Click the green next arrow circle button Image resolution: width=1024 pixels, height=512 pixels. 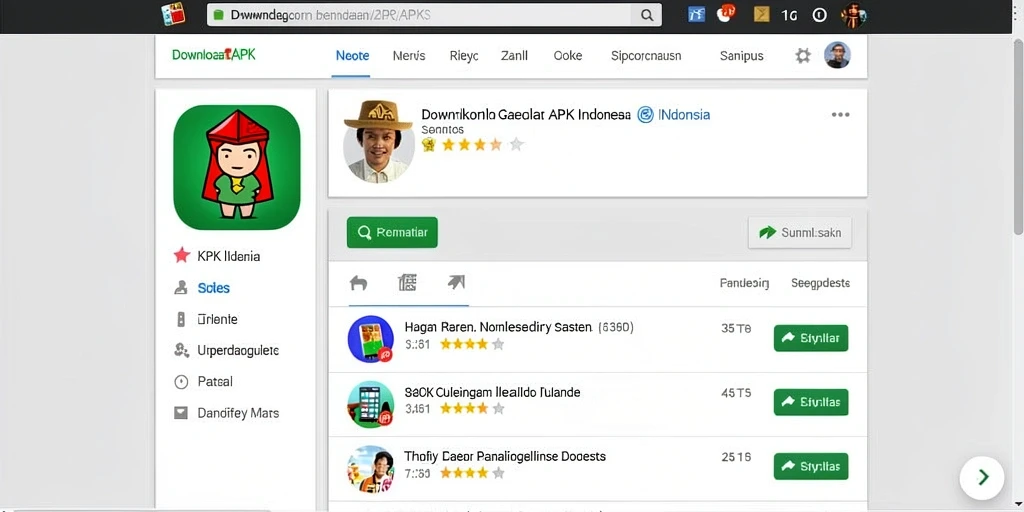pyautogui.click(x=982, y=477)
